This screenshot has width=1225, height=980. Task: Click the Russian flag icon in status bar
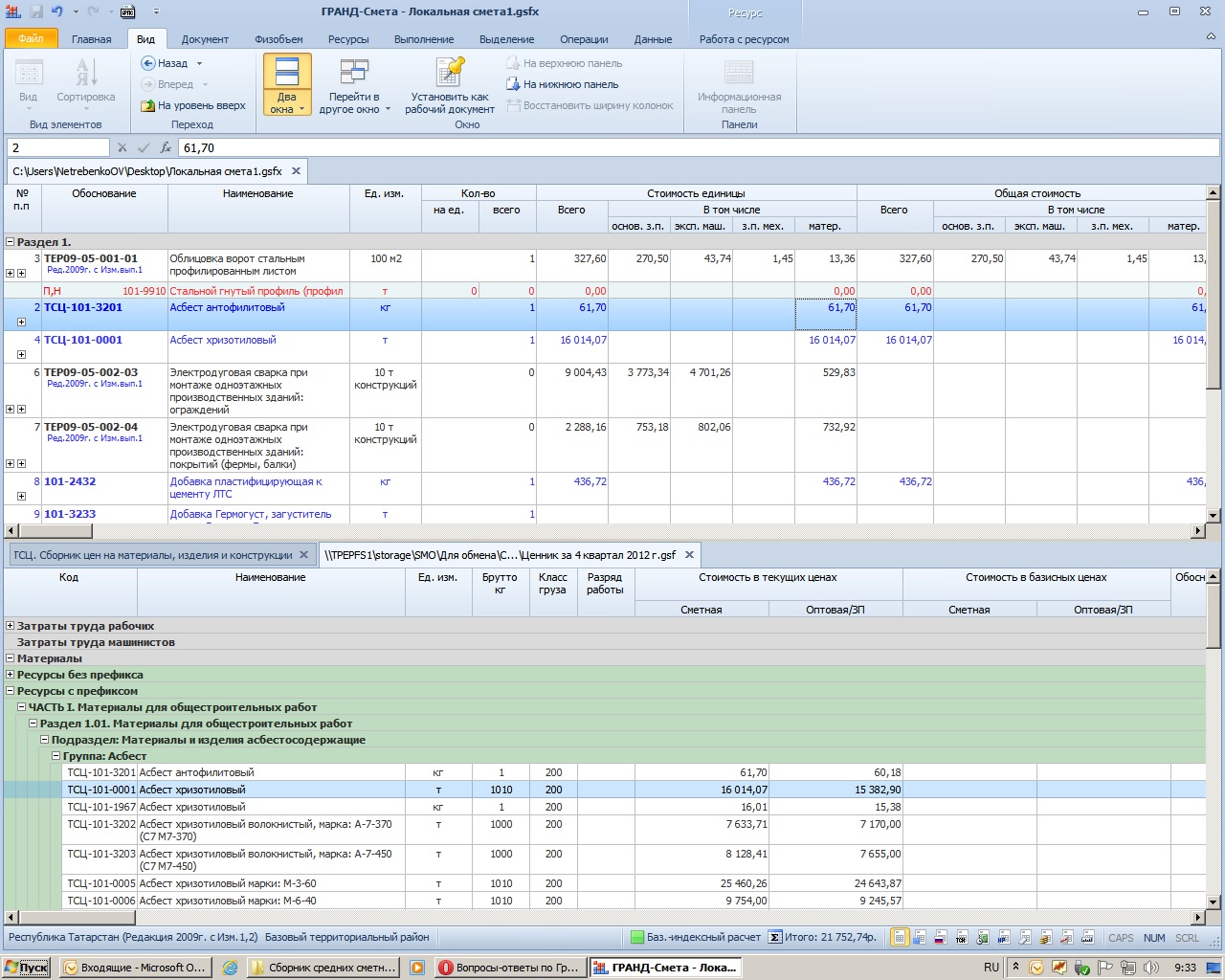941,938
